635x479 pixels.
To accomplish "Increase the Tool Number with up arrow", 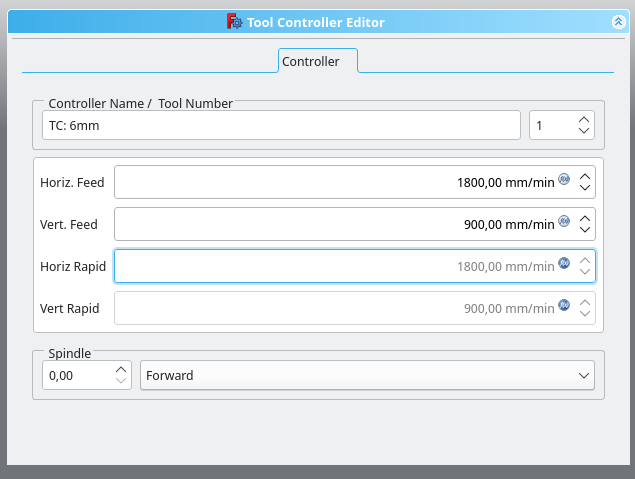I will point(584,120).
